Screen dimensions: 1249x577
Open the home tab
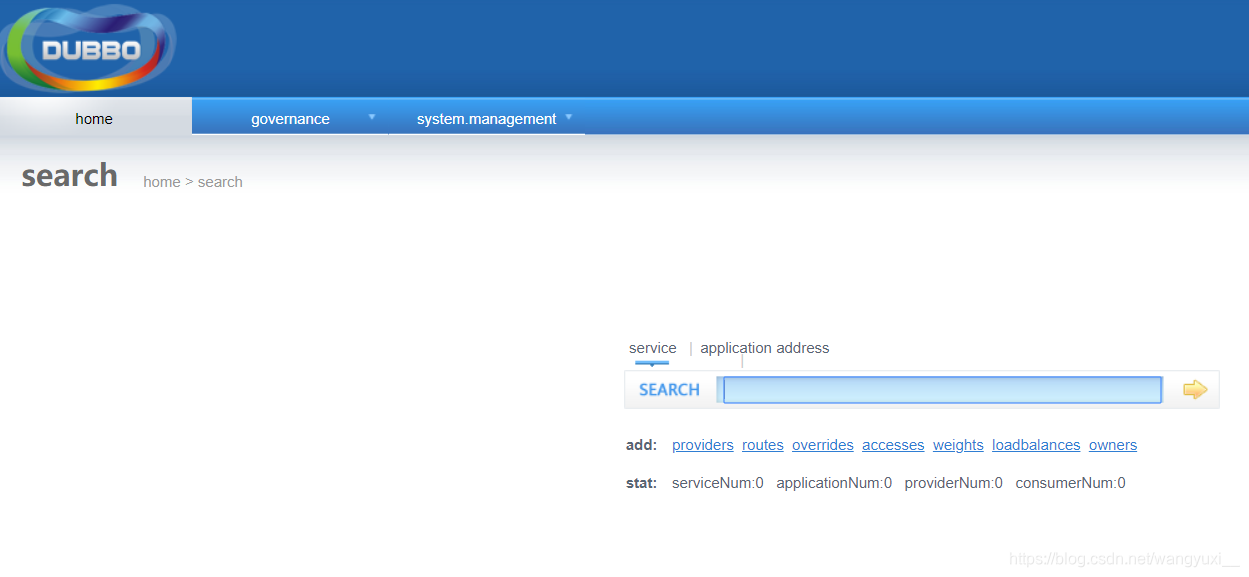[94, 118]
